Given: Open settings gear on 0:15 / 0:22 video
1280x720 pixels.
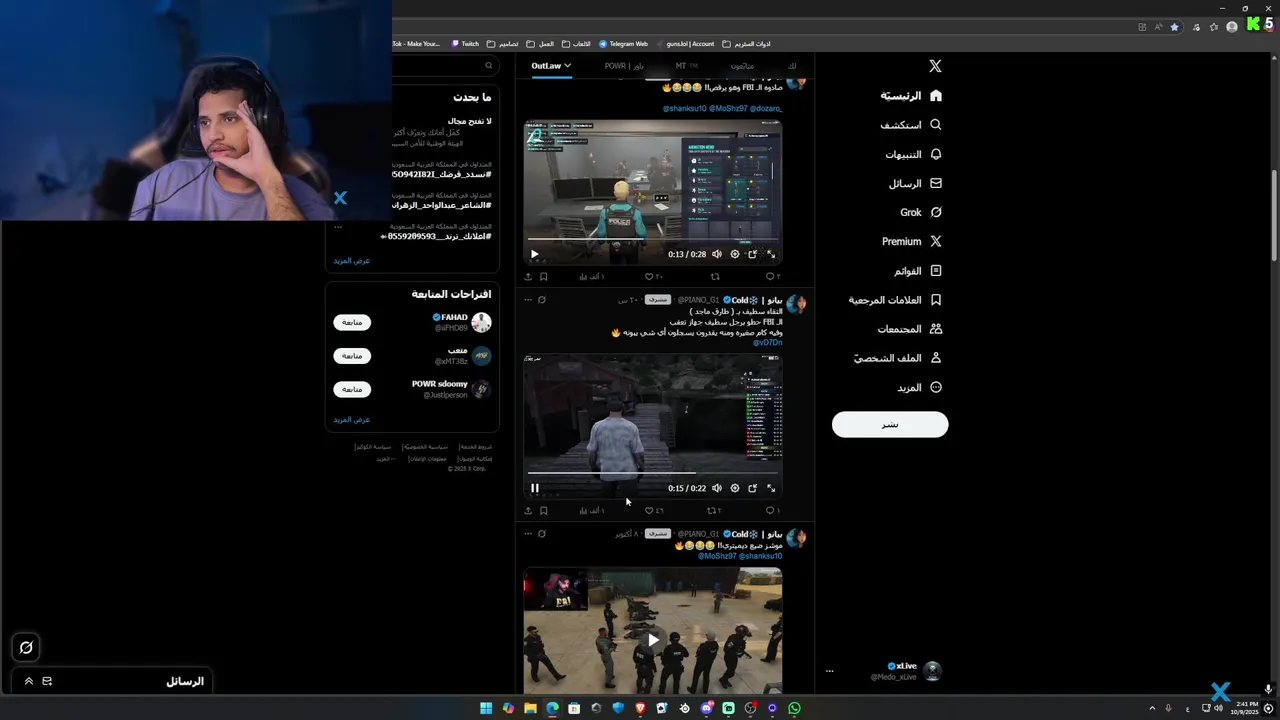Looking at the screenshot, I should [x=735, y=488].
